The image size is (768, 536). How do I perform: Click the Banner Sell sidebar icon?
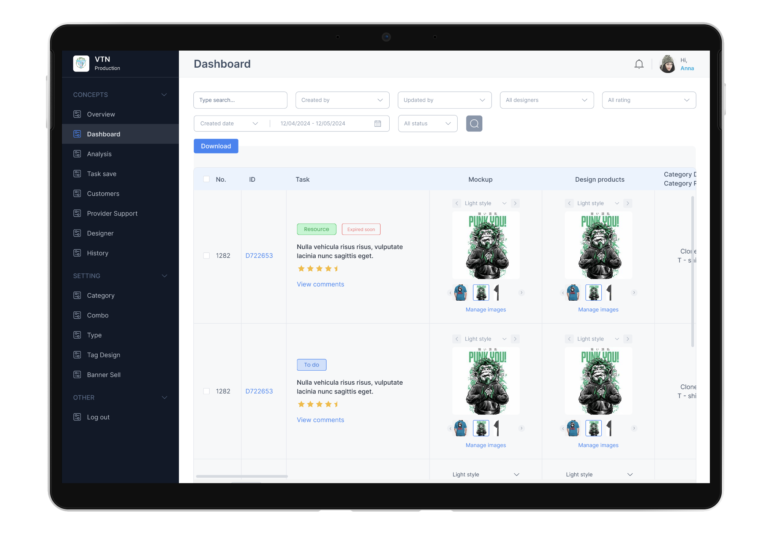[77, 374]
